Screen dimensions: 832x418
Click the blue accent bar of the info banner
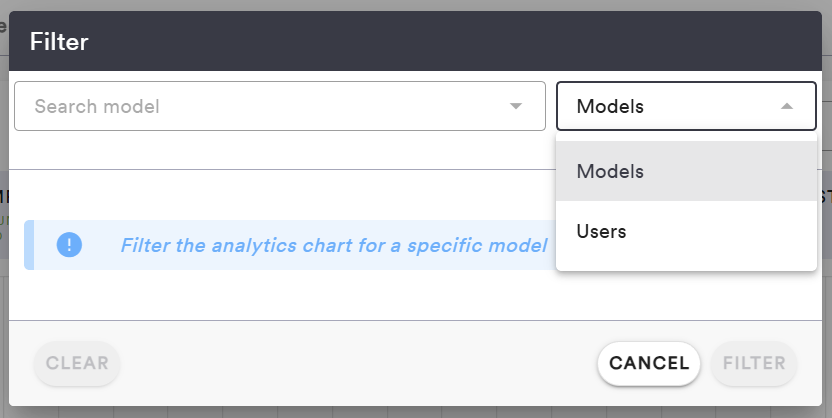click(x=29, y=245)
